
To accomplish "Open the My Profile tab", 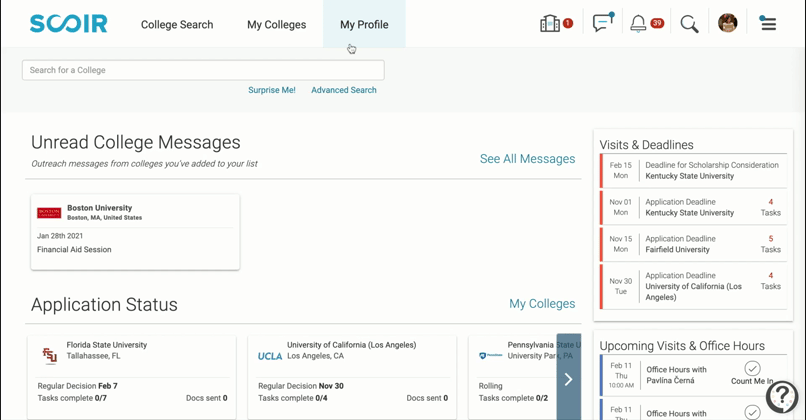I will 364,24.
